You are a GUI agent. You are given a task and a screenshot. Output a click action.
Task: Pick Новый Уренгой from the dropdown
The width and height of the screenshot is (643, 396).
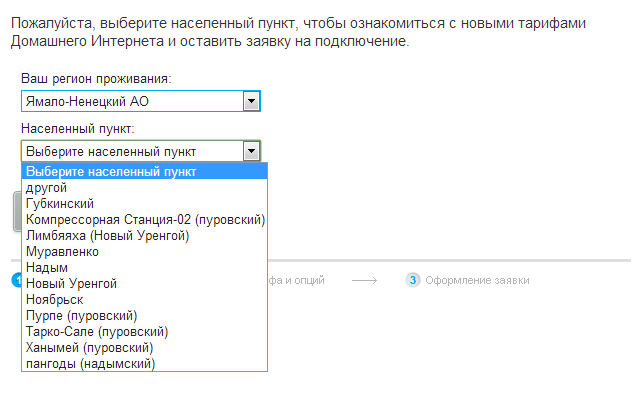[144, 283]
